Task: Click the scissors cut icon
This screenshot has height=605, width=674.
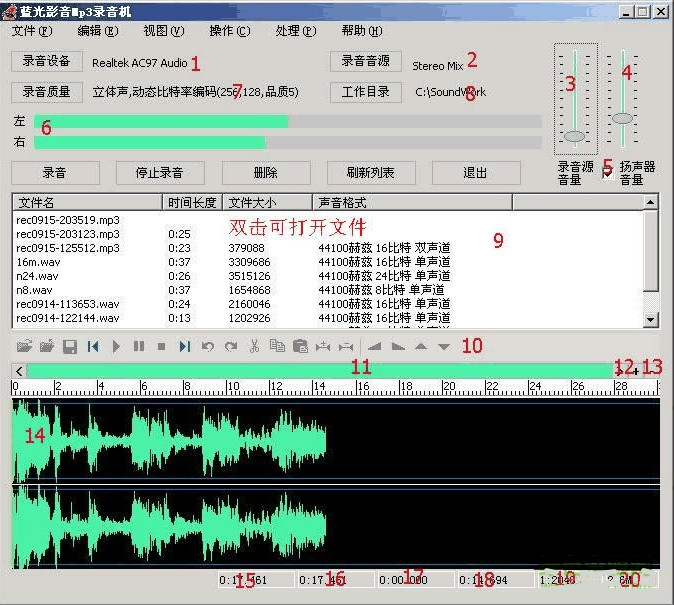Action: (254, 346)
